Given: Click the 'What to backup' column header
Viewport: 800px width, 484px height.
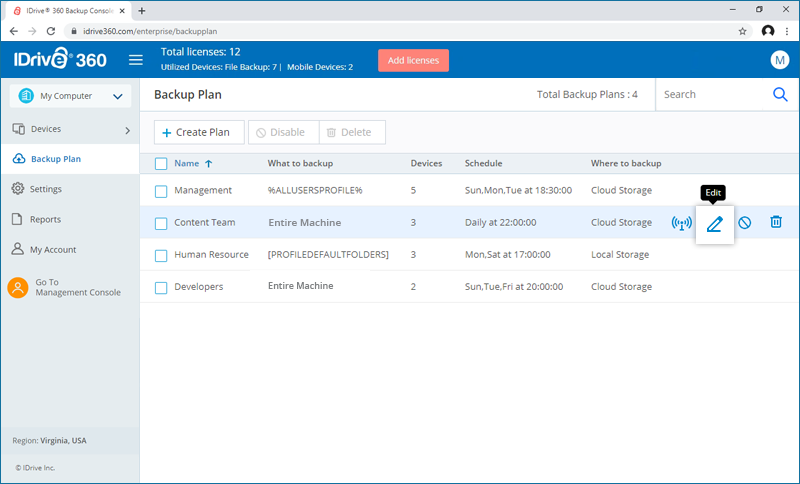Looking at the screenshot, I should [300, 163].
